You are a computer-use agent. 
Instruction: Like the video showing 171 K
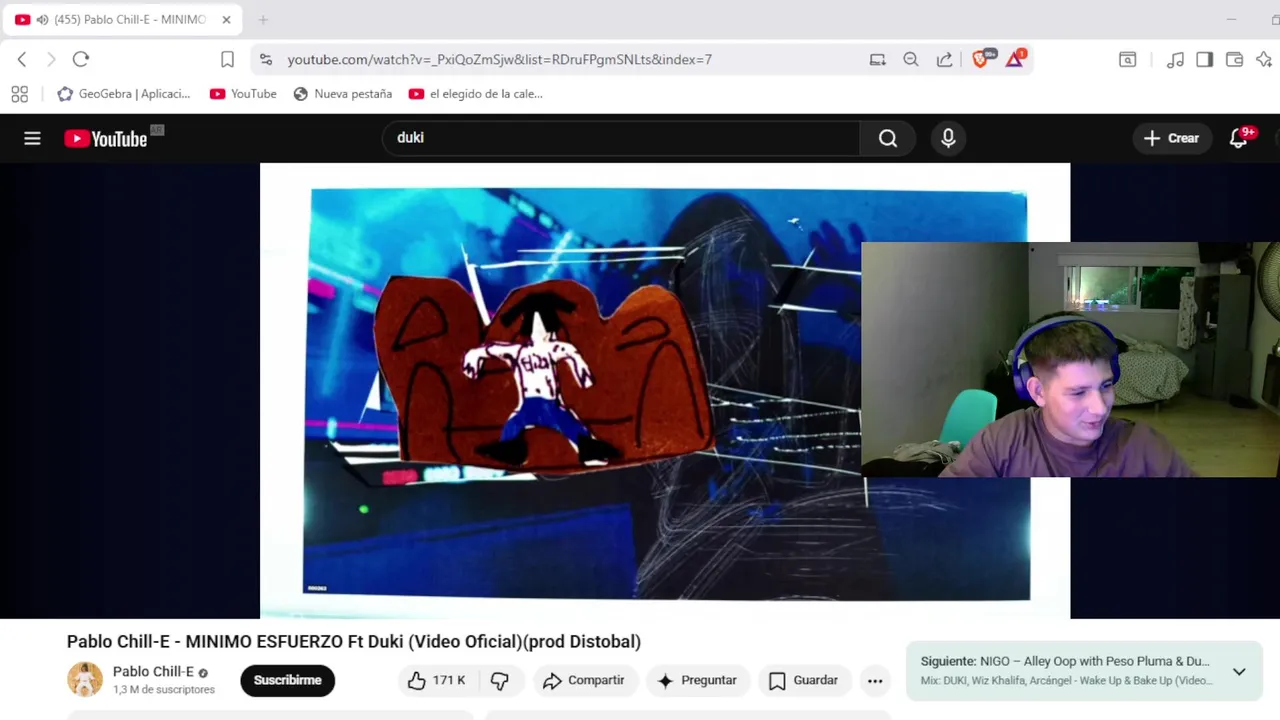[436, 680]
